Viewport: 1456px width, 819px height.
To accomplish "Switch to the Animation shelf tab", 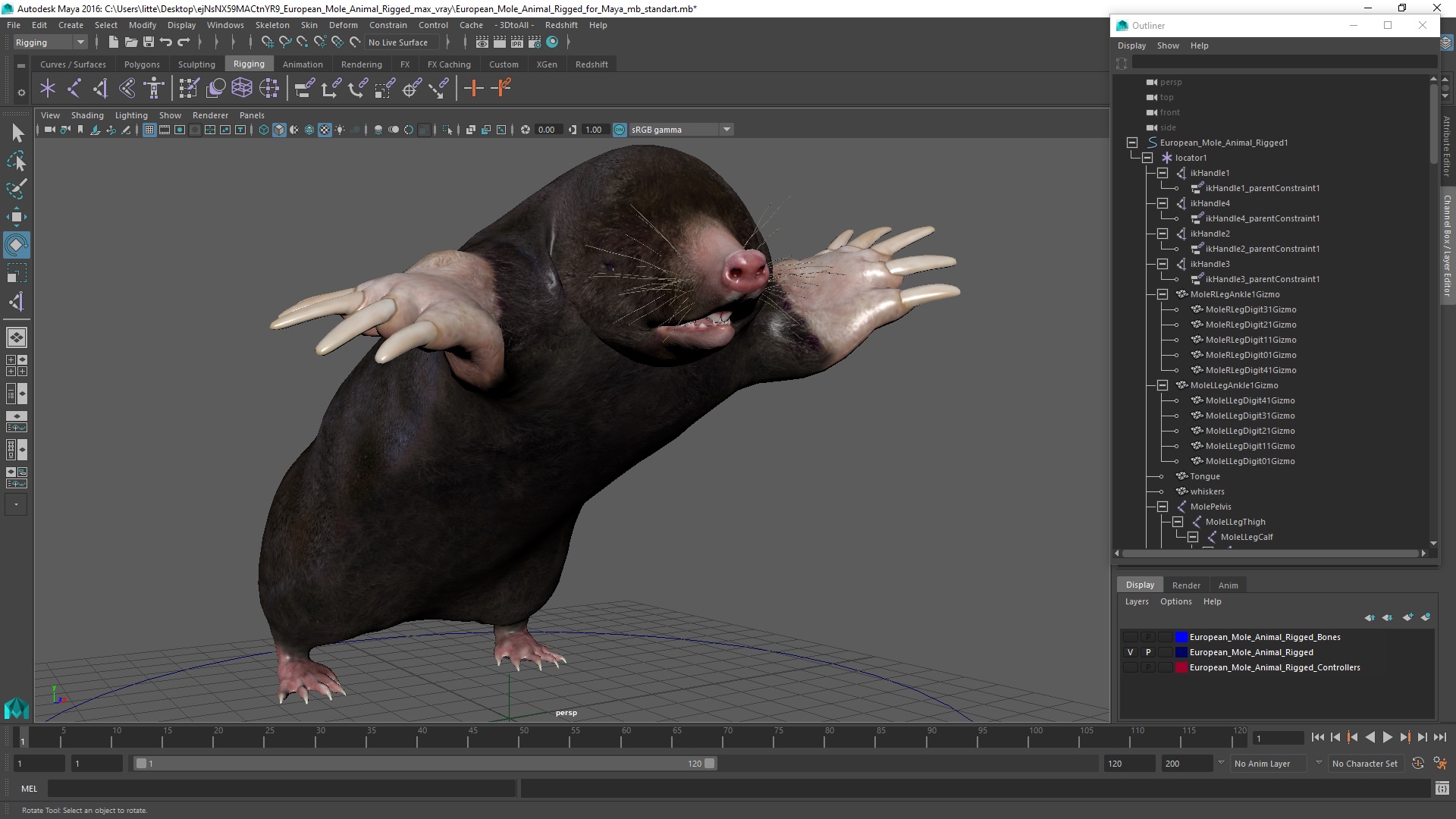I will coord(303,64).
